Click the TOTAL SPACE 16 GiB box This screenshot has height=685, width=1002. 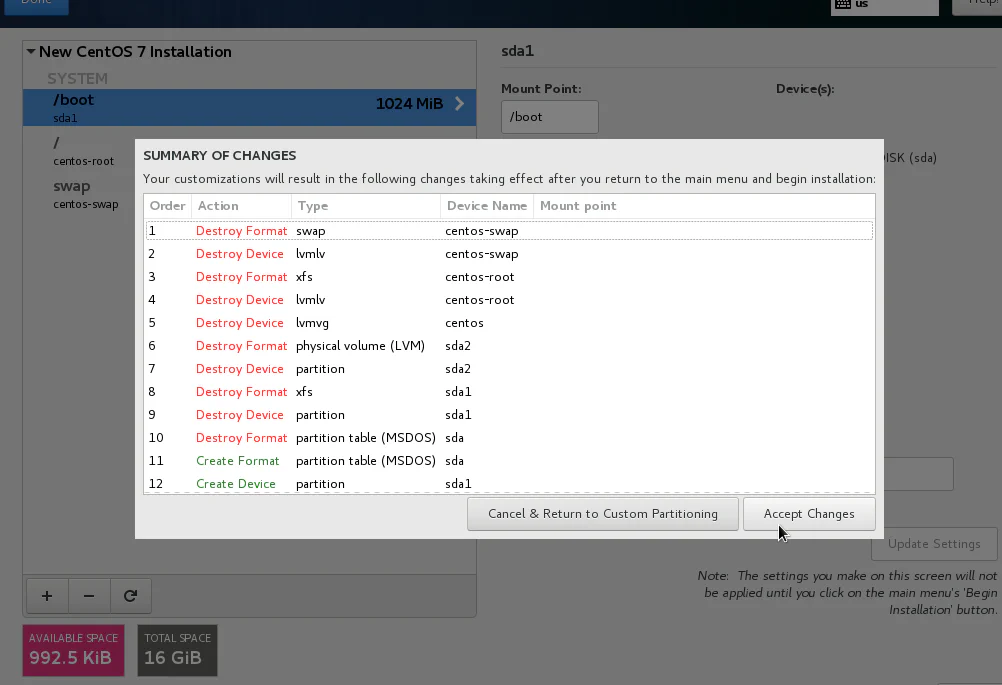177,650
